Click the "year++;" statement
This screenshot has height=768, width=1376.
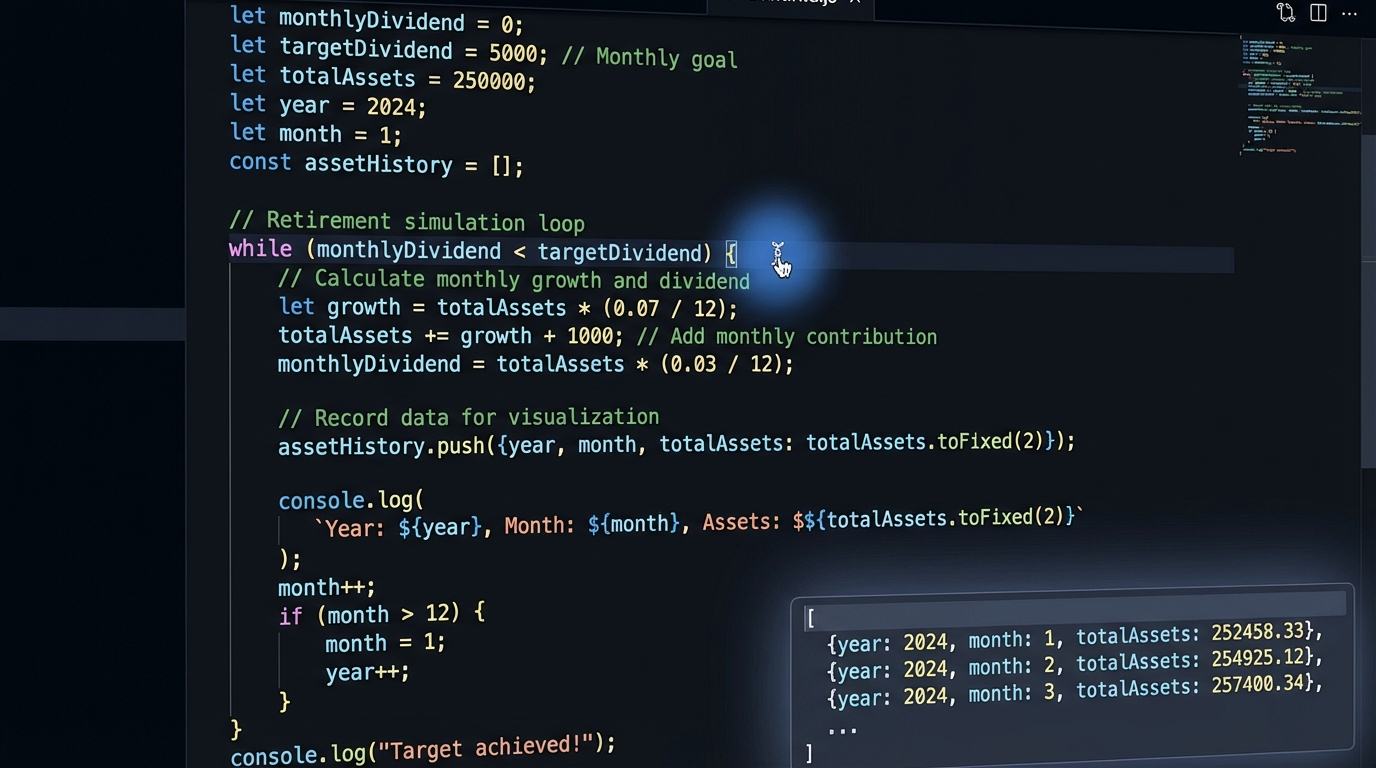(x=367, y=672)
